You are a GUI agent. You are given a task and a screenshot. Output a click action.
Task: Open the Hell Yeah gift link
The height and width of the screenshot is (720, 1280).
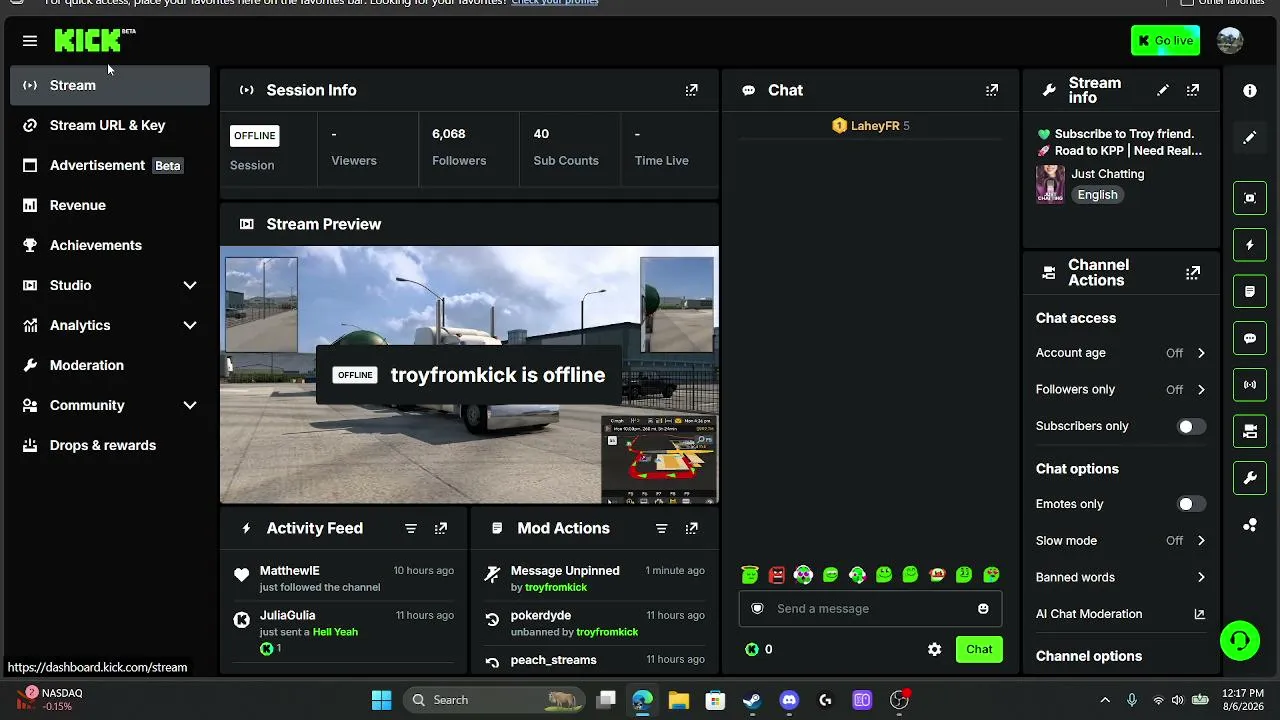click(x=335, y=632)
